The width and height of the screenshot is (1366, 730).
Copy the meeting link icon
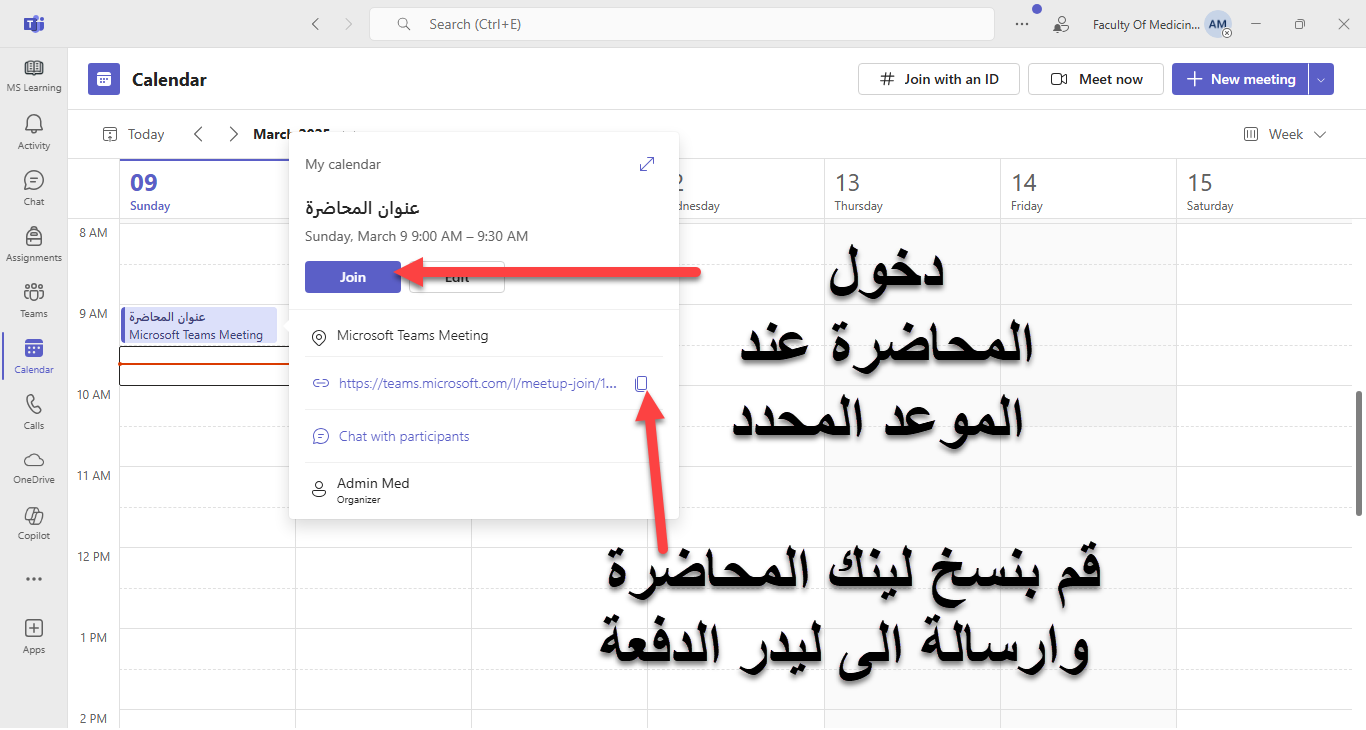tap(642, 383)
